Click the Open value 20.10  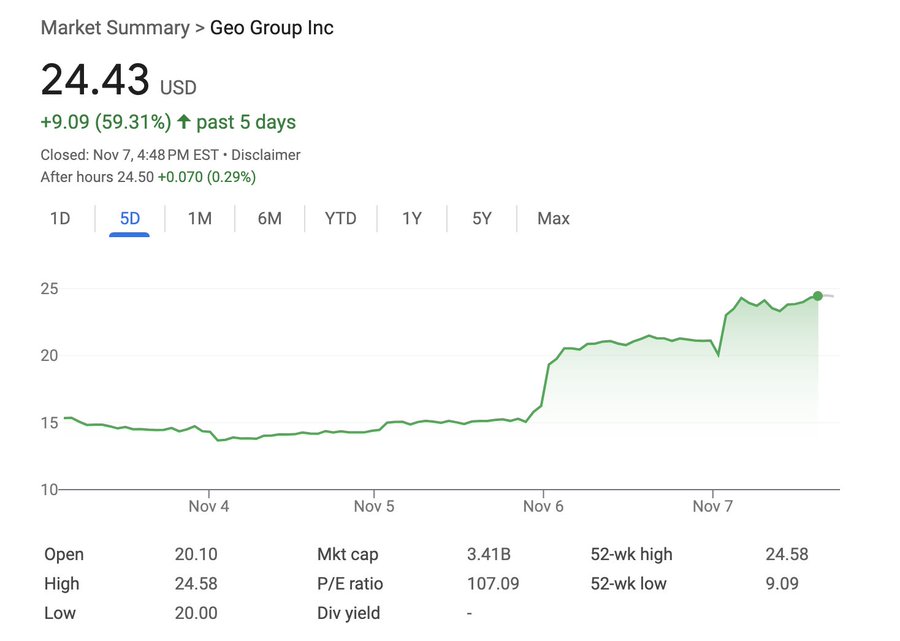coord(196,554)
